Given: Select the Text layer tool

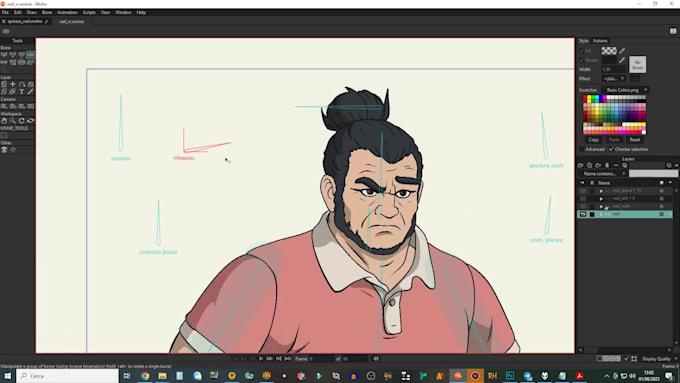Looking at the screenshot, I should click(21, 92).
